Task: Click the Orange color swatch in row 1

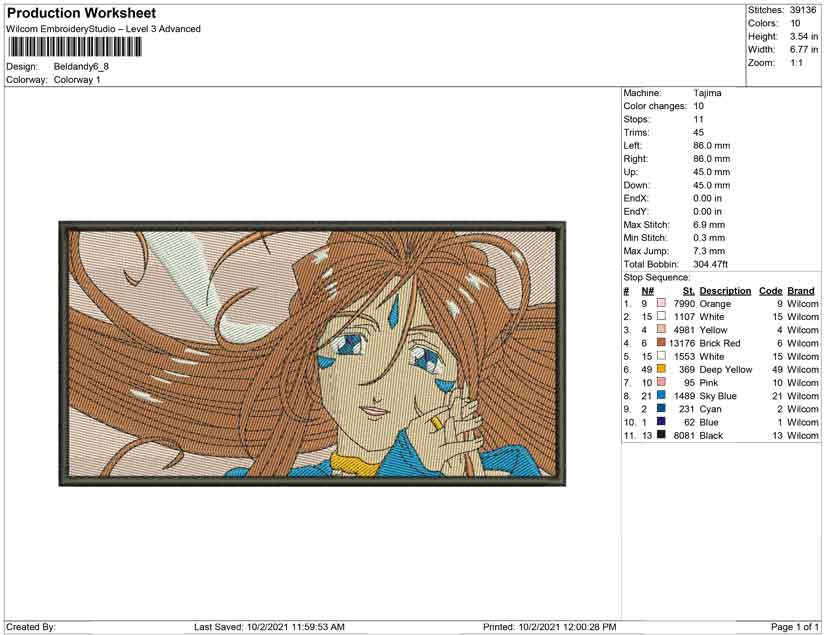Action: 661,303
